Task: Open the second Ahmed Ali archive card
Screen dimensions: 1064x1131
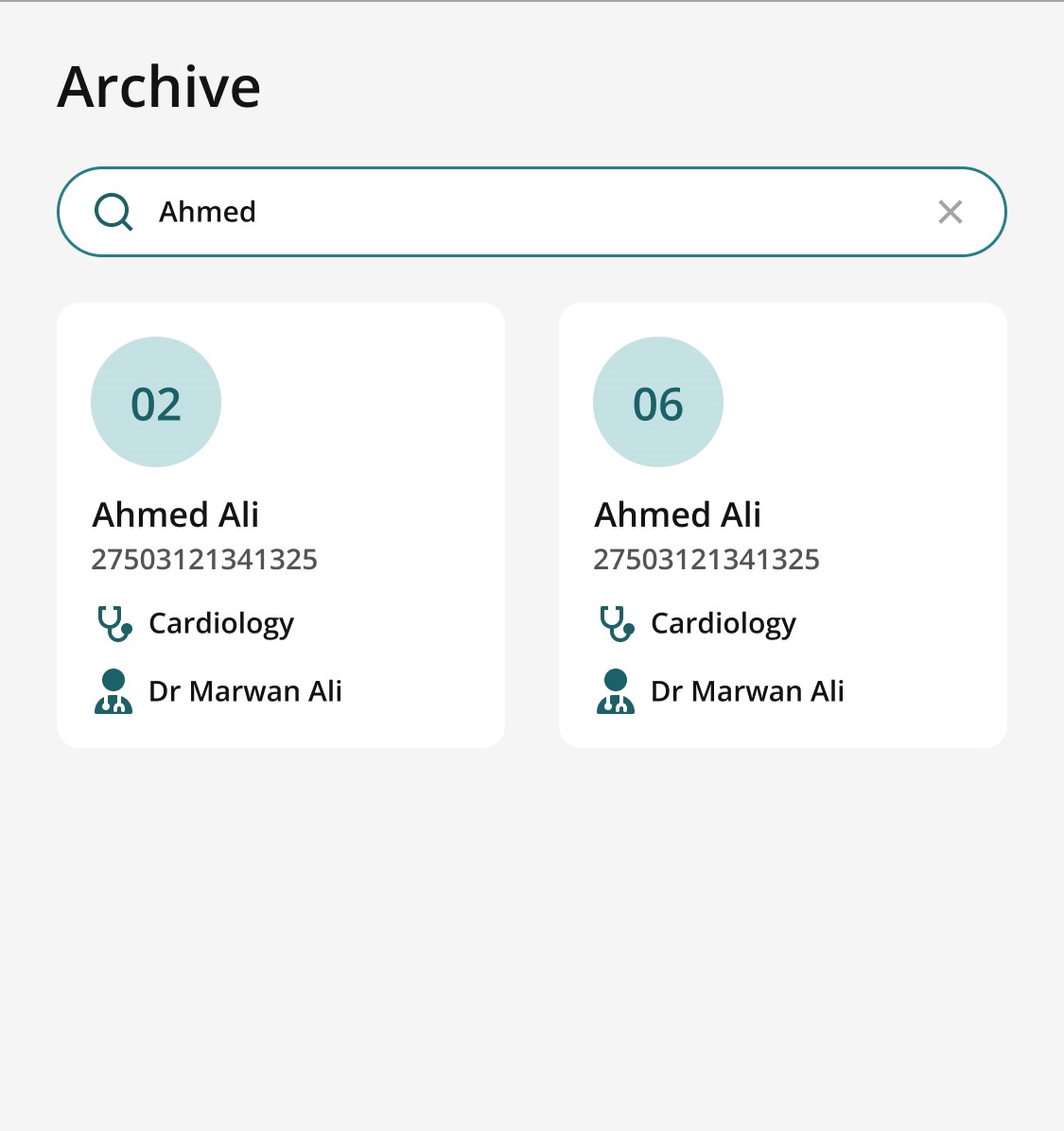Action: 783,524
